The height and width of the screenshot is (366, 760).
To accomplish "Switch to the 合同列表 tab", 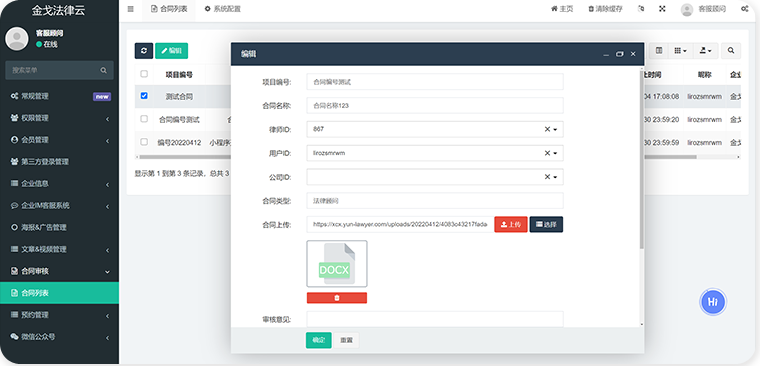I will [x=169, y=9].
